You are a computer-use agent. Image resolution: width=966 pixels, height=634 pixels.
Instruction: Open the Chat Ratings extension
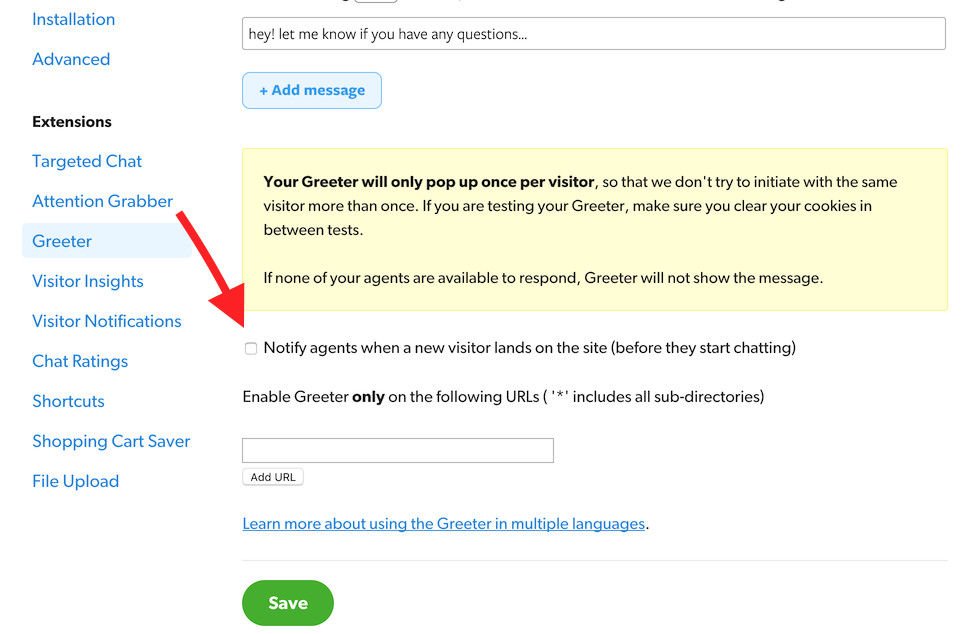point(80,361)
